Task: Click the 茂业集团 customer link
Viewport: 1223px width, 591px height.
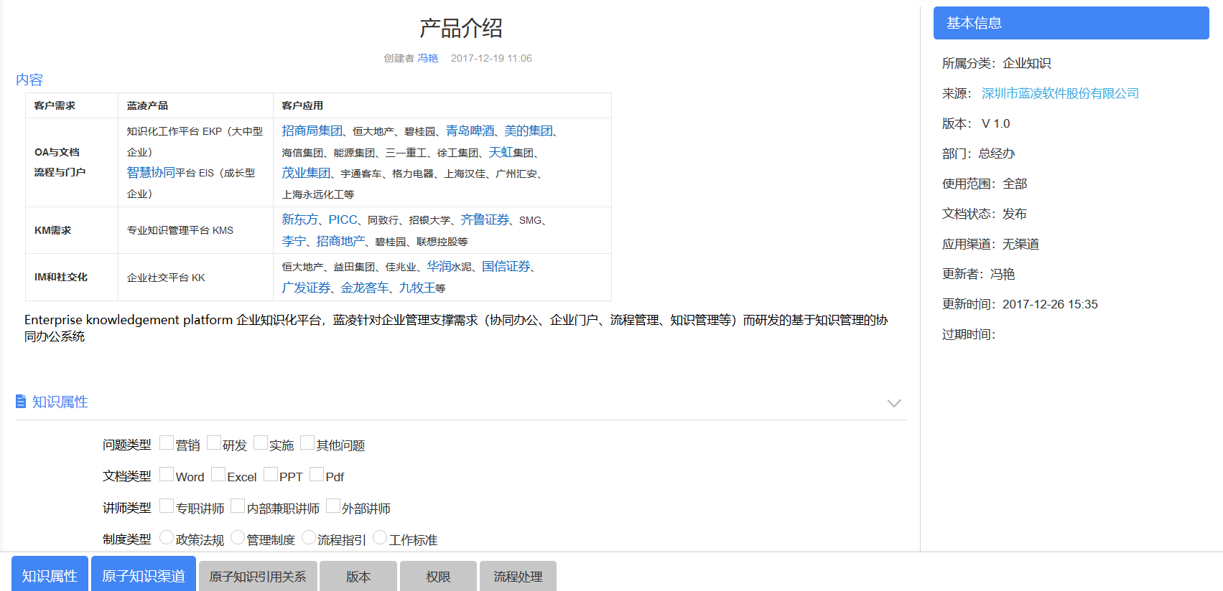Action: 306,173
